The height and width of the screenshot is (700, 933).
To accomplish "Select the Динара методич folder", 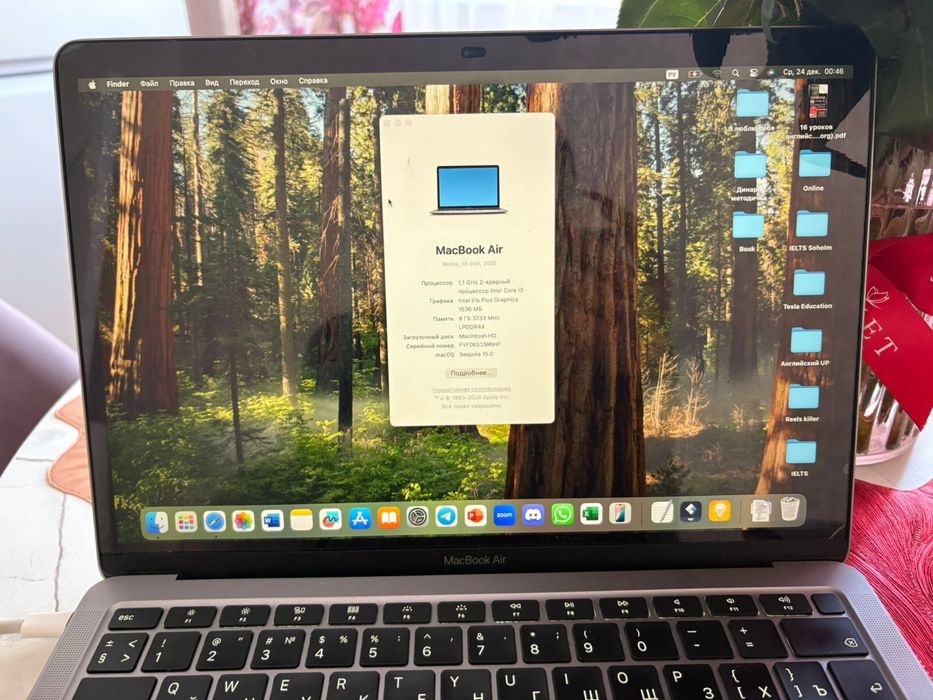I will (x=749, y=176).
